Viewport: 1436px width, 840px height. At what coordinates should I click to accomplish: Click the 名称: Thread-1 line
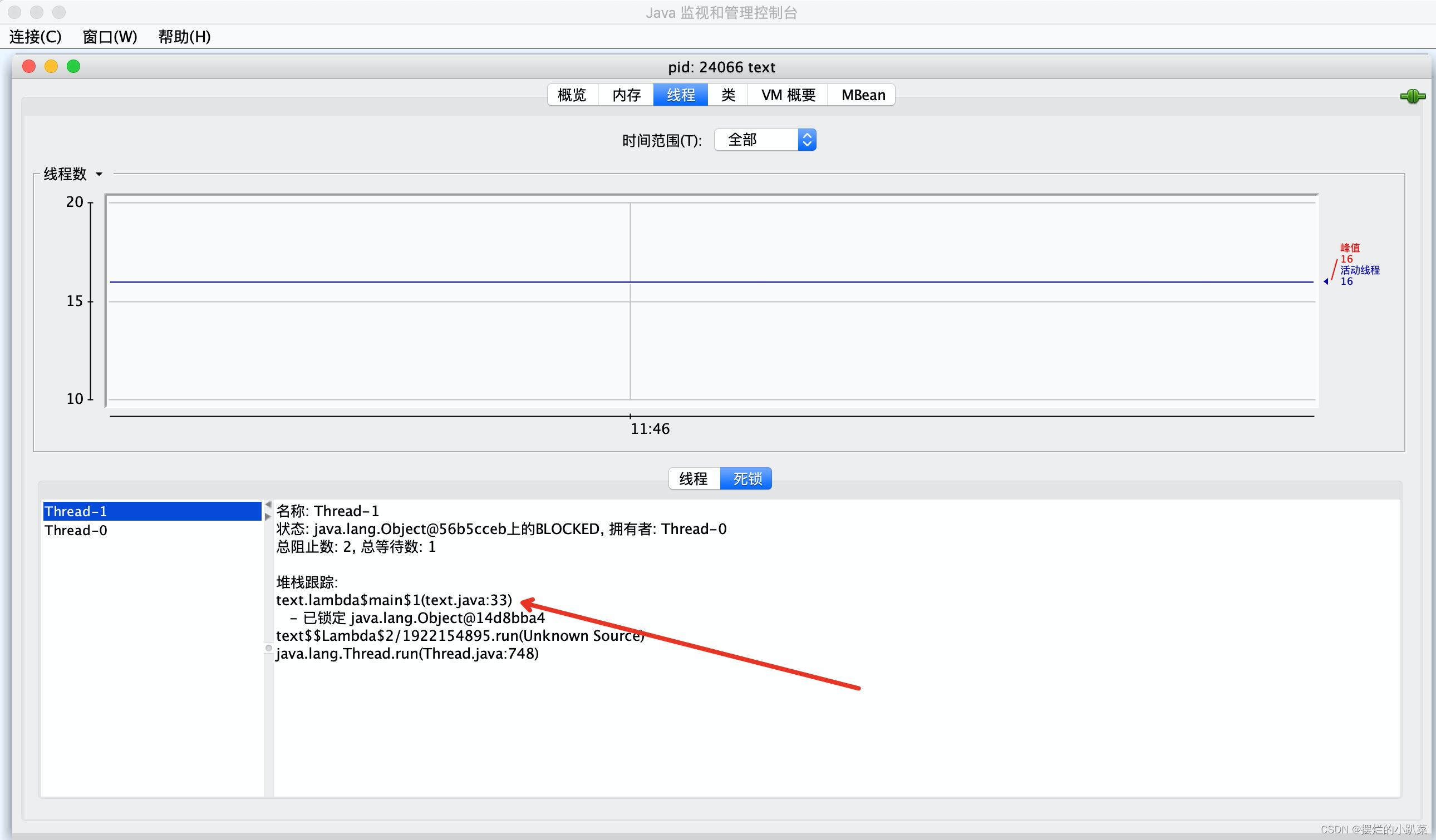pyautogui.click(x=328, y=511)
